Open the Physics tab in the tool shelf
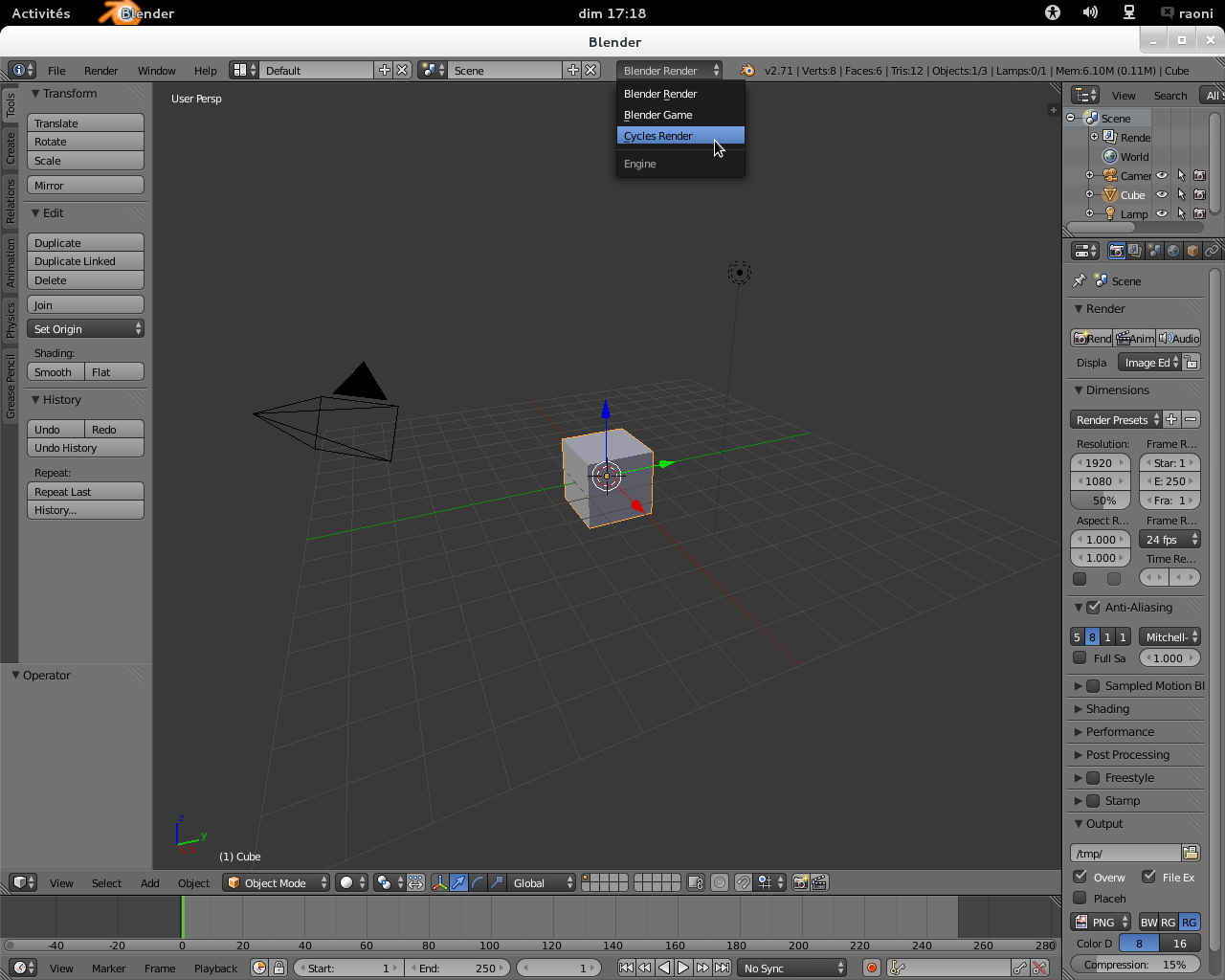Viewport: 1225px width, 980px height. point(11,320)
